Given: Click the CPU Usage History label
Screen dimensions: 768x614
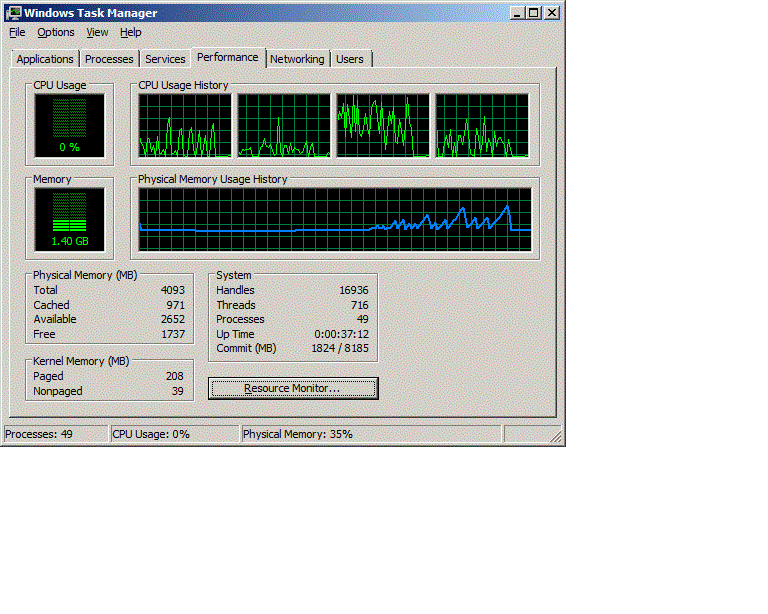Looking at the screenshot, I should [x=183, y=85].
